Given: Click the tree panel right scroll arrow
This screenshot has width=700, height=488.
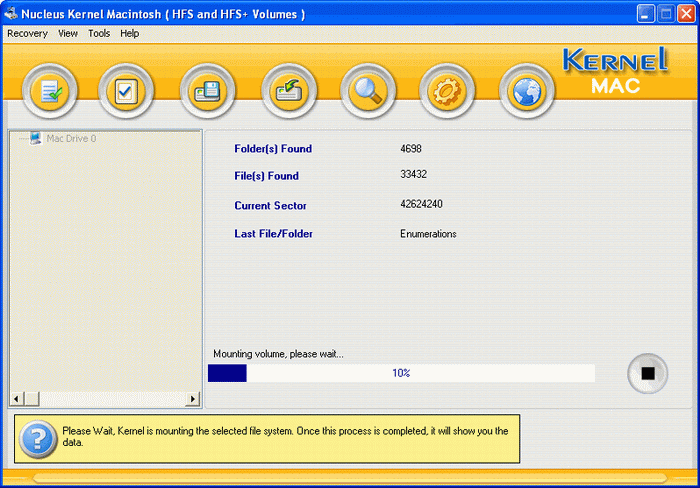Looking at the screenshot, I should tap(192, 399).
